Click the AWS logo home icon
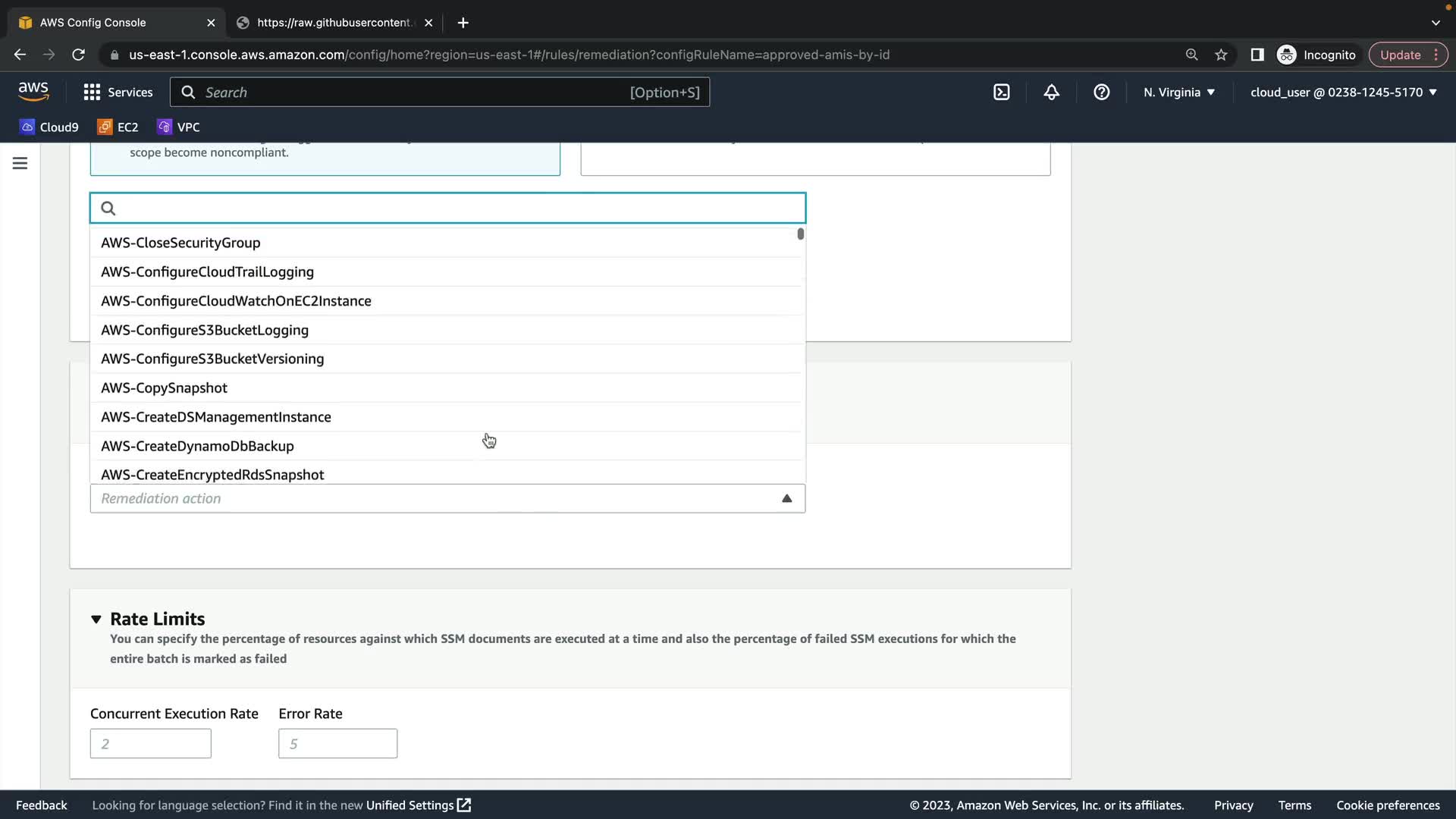Screen dimensions: 1456x819 pos(33,92)
